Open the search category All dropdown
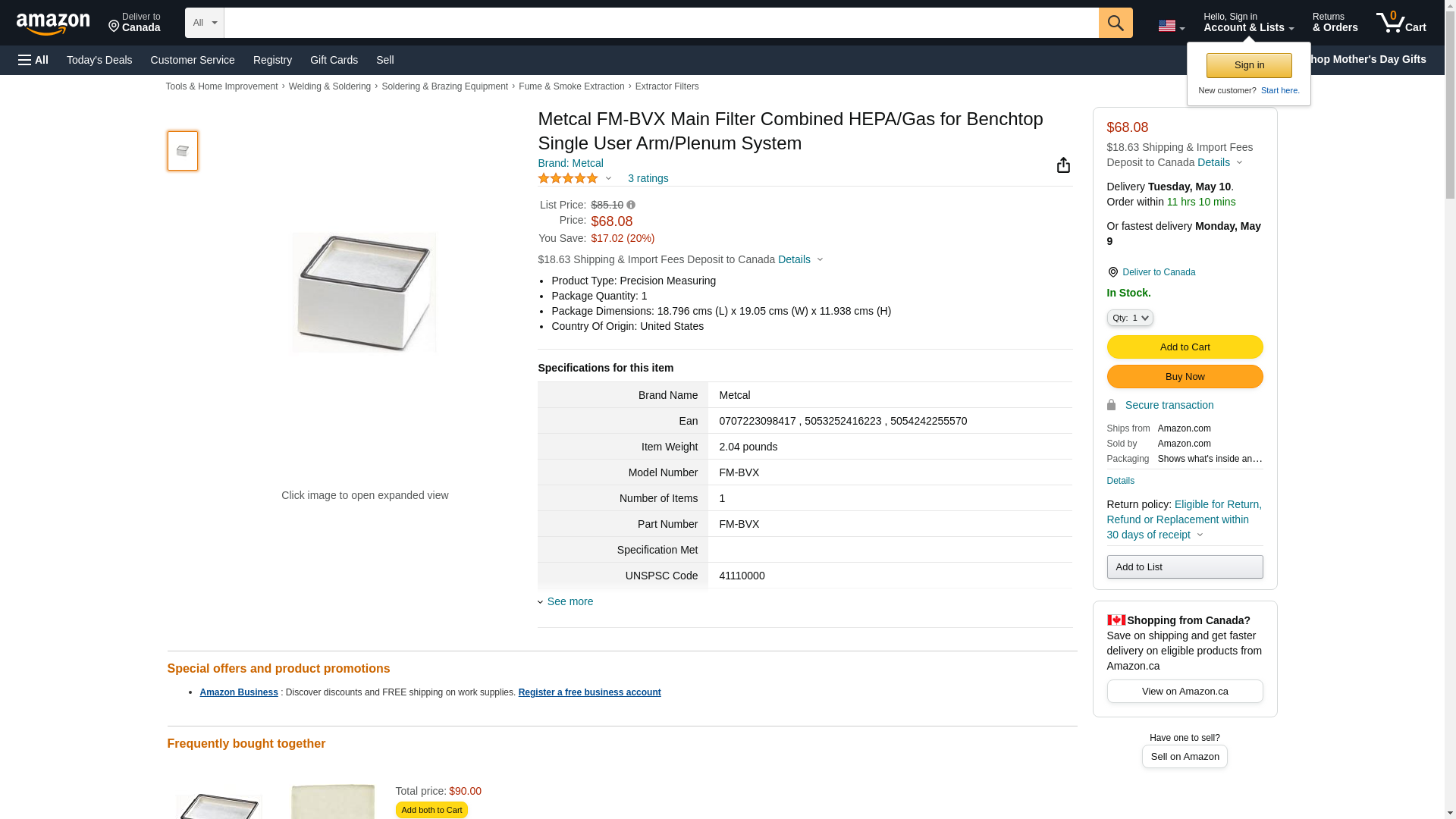The height and width of the screenshot is (819, 1456). coord(204,23)
